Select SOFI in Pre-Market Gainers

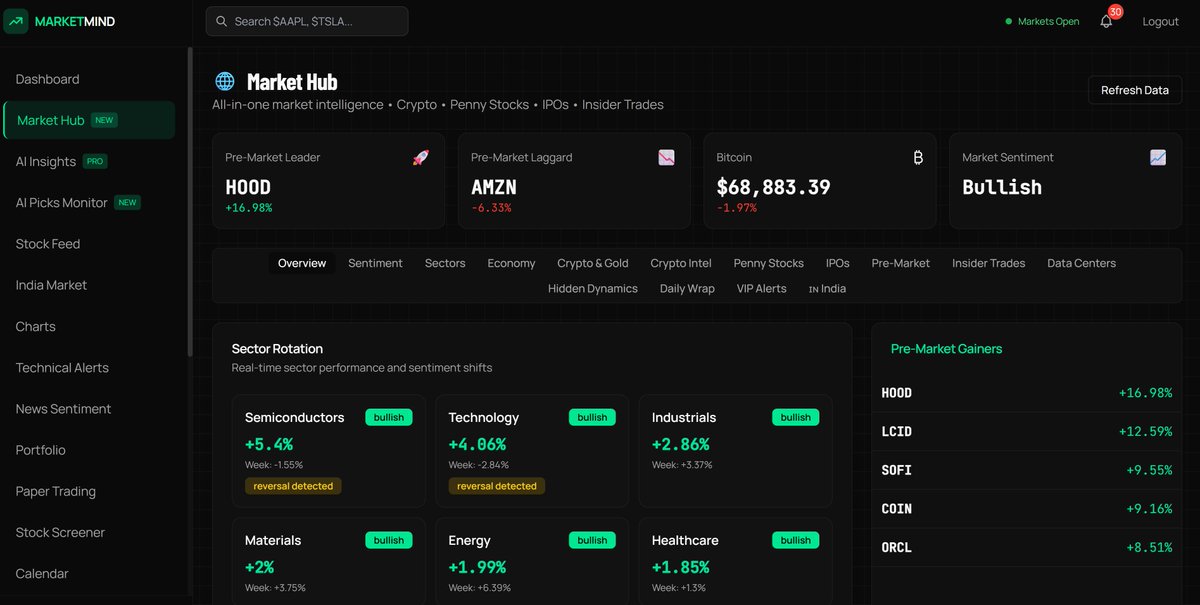[x=1026, y=470]
